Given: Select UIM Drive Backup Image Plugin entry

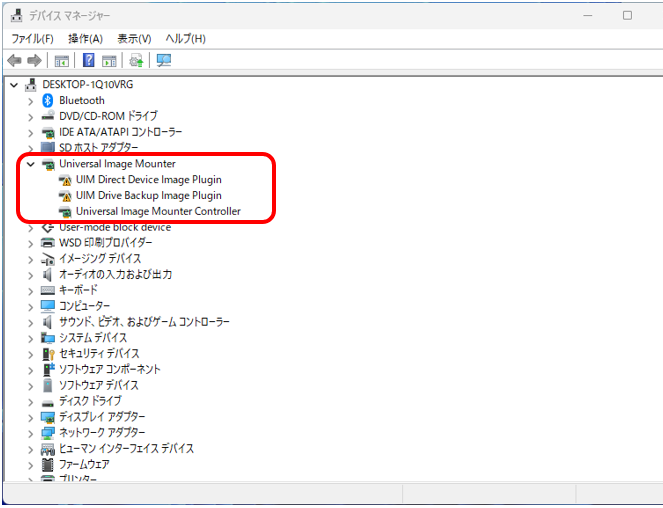Looking at the screenshot, I should tap(149, 195).
